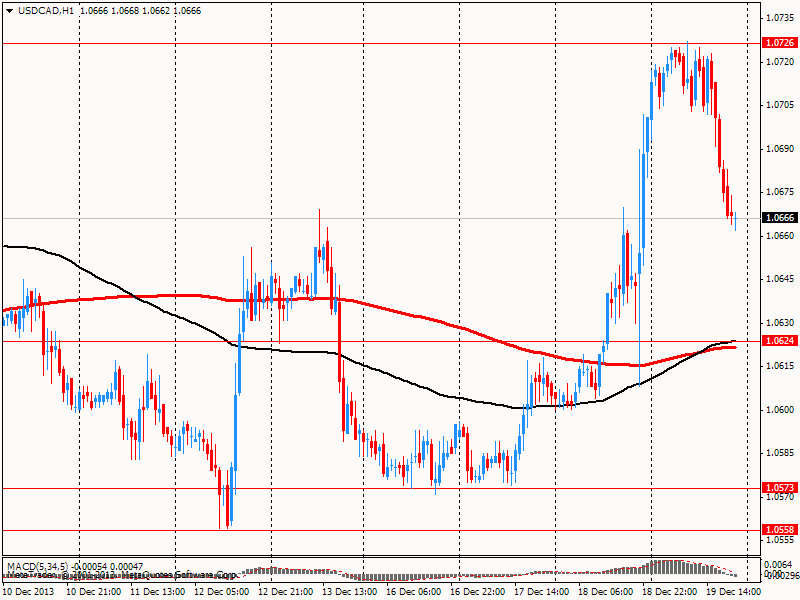Viewport: 800px width, 600px height.
Task: Select the horizontal support line at 1.0573
Action: pyautogui.click(x=380, y=488)
